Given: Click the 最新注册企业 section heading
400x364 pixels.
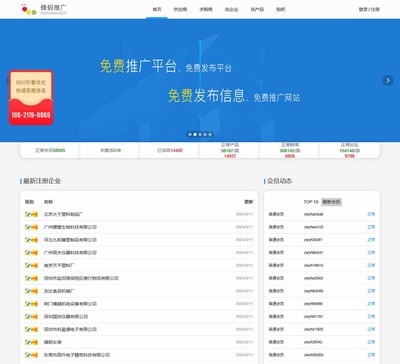Looking at the screenshot, I should pos(42,181).
